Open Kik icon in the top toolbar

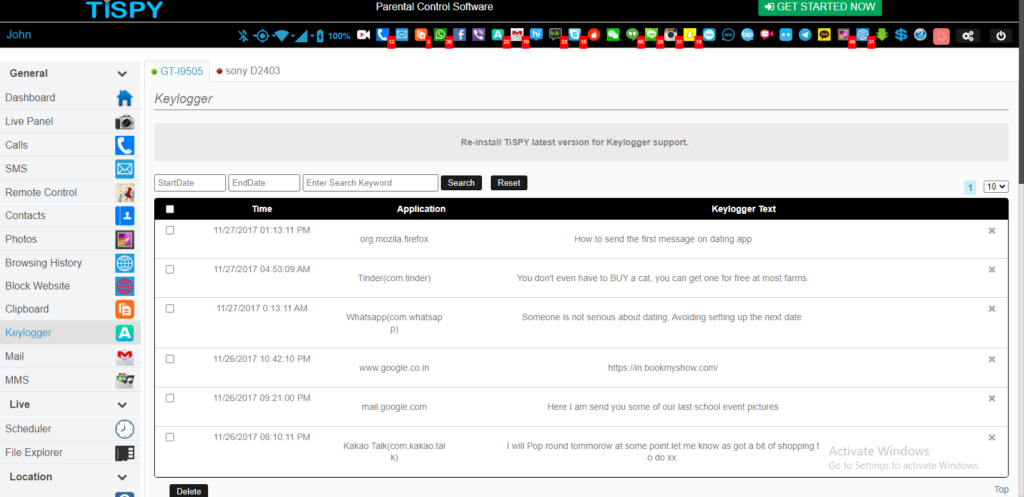coord(556,35)
